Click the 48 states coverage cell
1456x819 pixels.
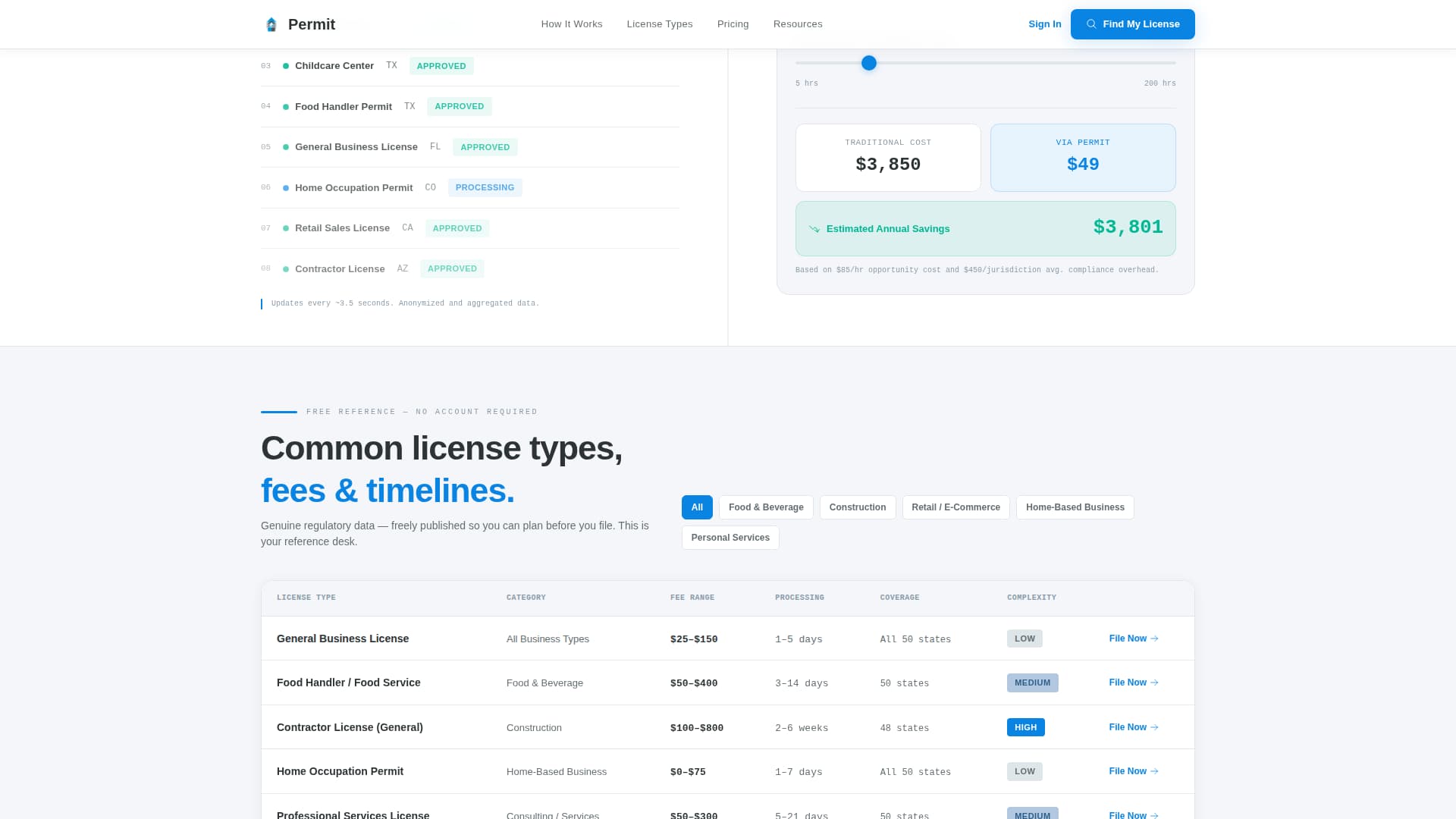[904, 728]
